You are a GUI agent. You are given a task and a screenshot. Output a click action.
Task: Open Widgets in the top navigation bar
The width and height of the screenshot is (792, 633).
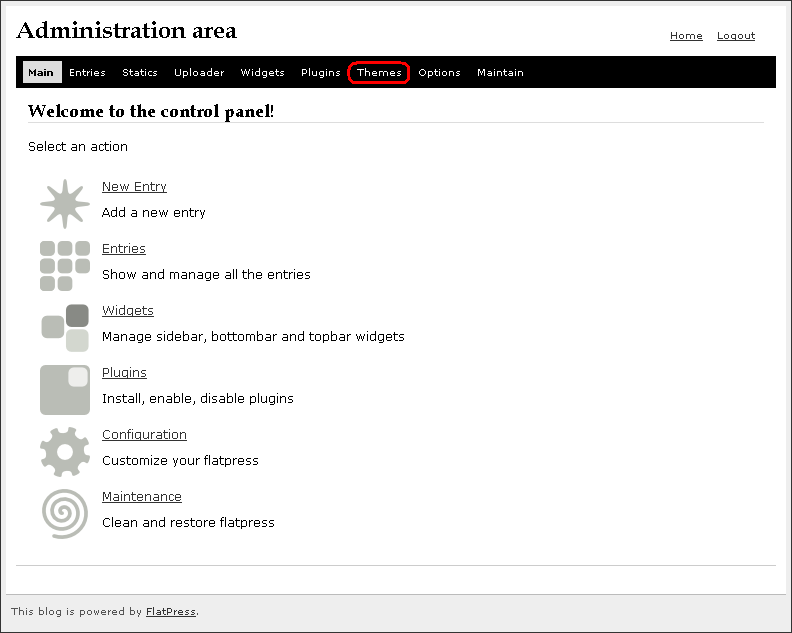point(262,73)
